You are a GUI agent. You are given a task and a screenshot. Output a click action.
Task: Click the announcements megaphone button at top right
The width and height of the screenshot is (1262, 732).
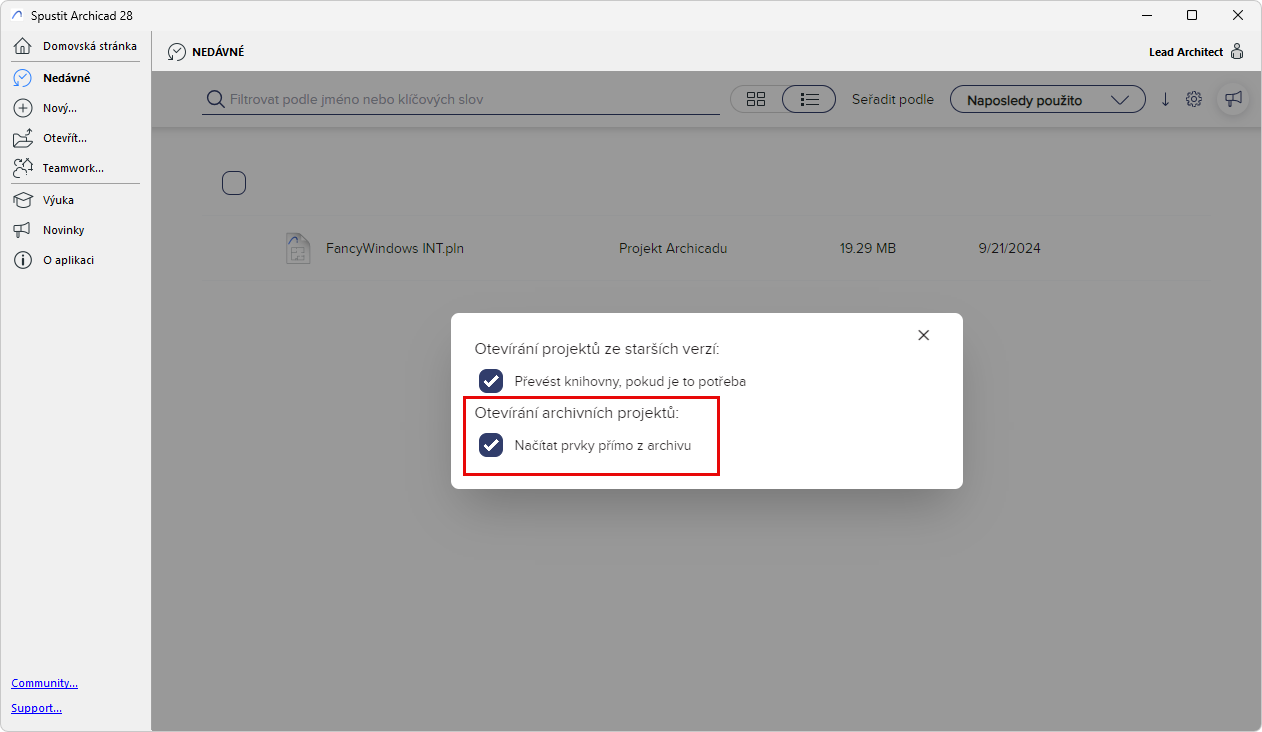coord(1233,98)
